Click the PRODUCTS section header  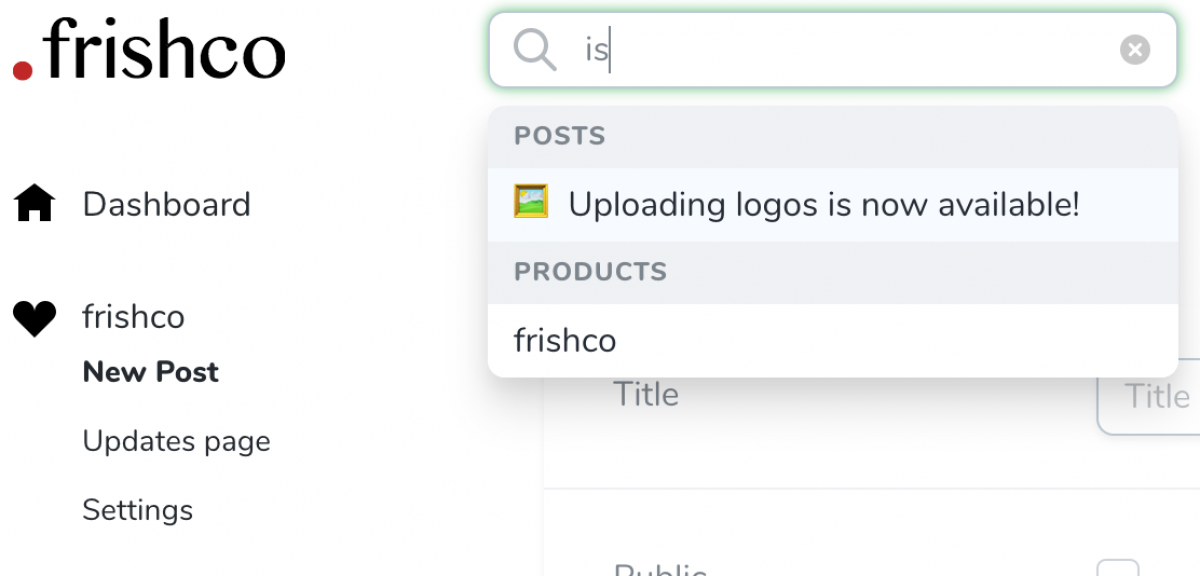[590, 272]
